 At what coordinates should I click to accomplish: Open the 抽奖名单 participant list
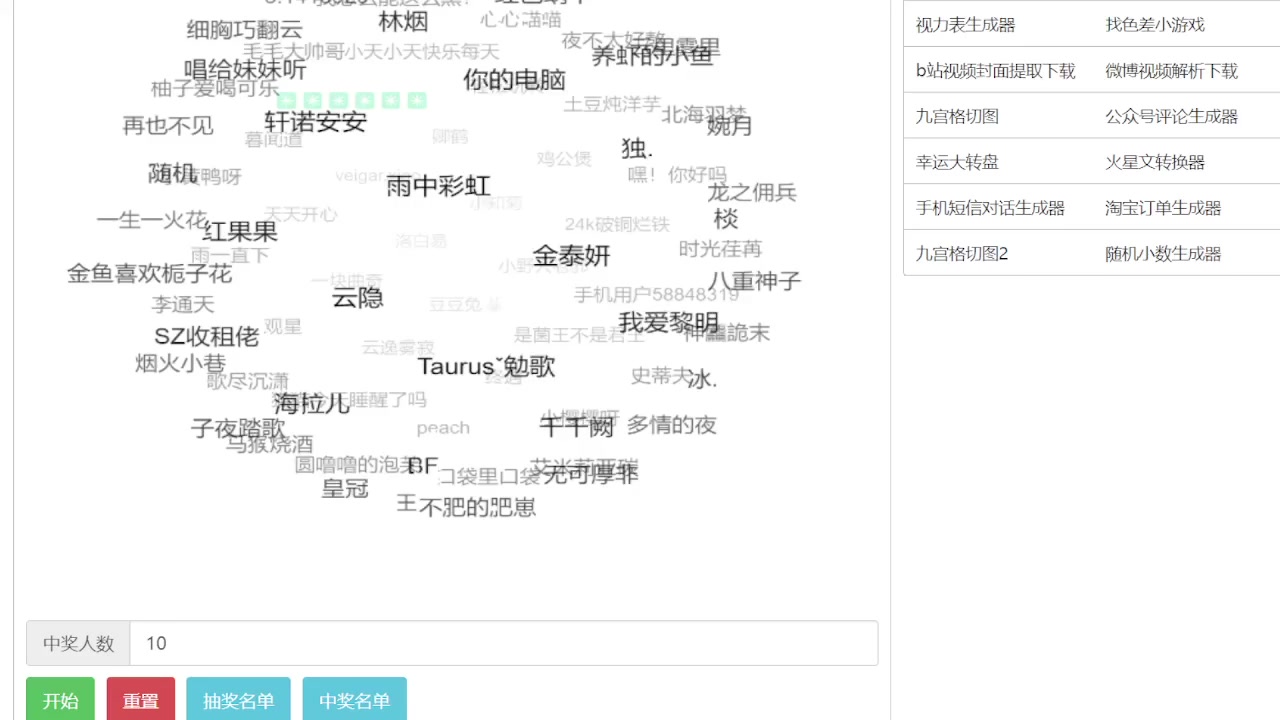238,700
